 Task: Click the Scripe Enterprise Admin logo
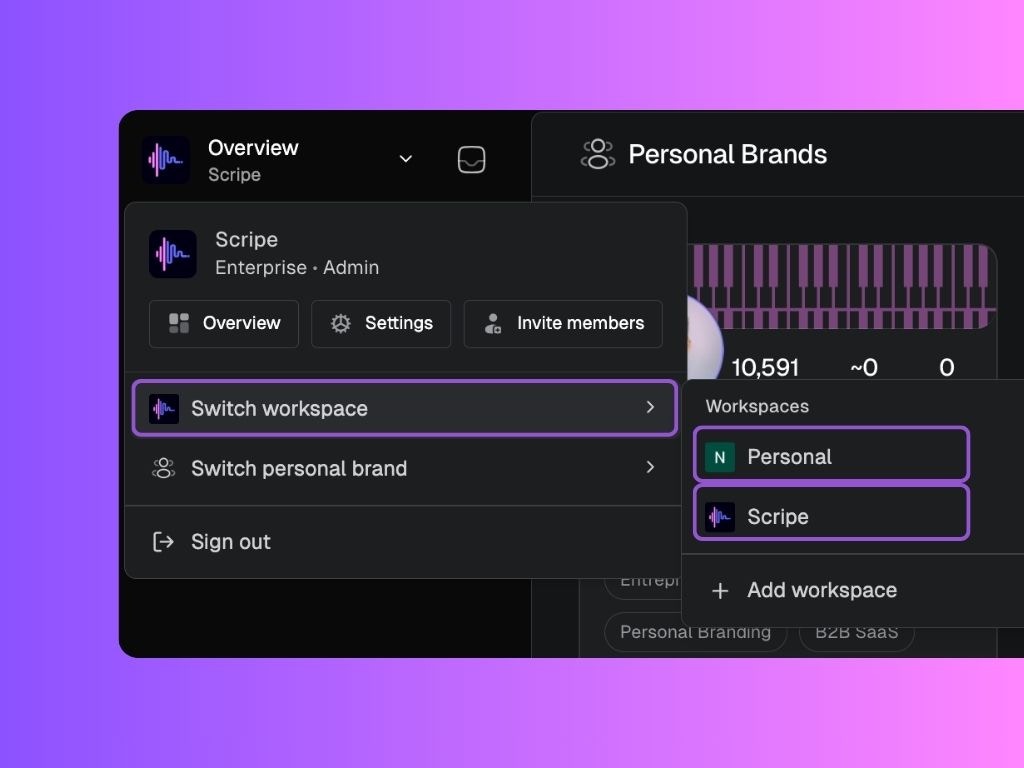pos(172,253)
